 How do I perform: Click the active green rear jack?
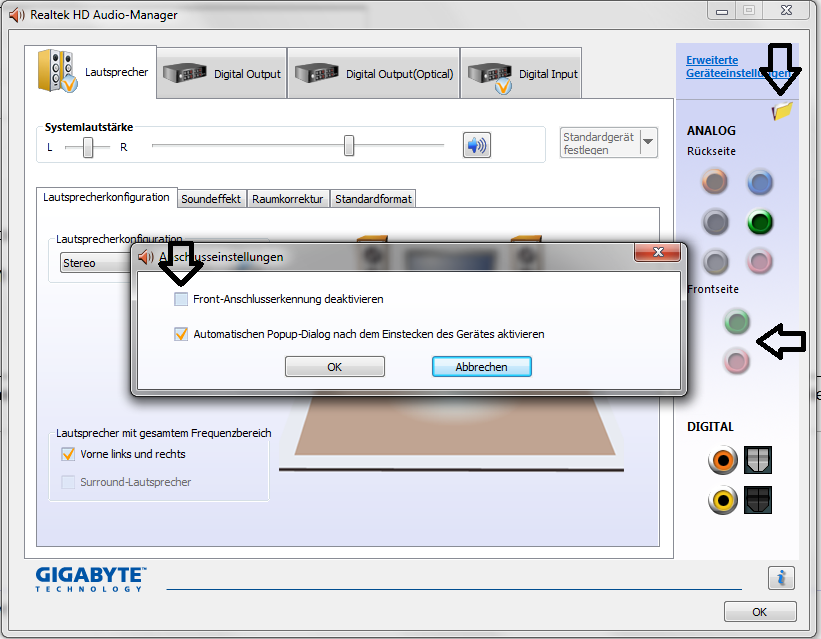click(760, 222)
